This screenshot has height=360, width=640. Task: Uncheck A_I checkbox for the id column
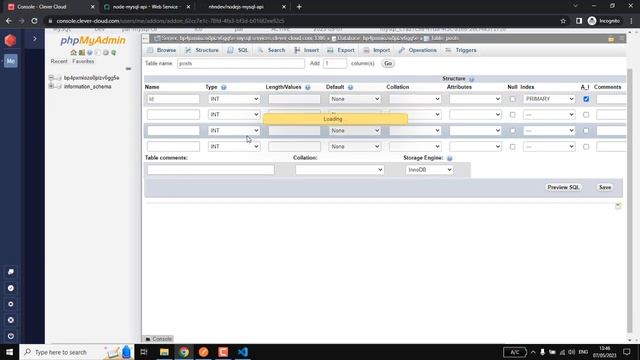tap(586, 99)
